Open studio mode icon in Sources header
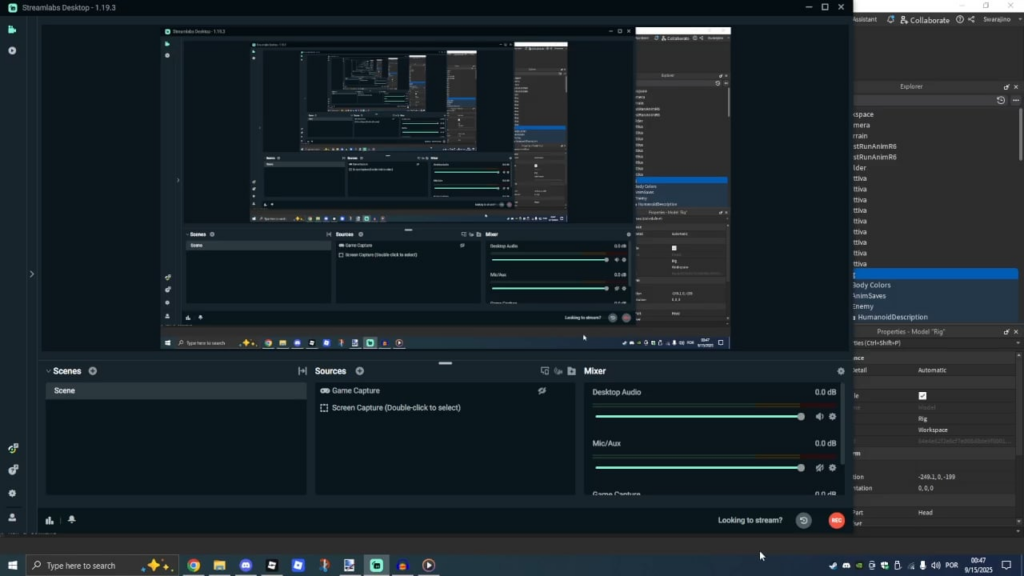The height and width of the screenshot is (576, 1024). click(545, 371)
